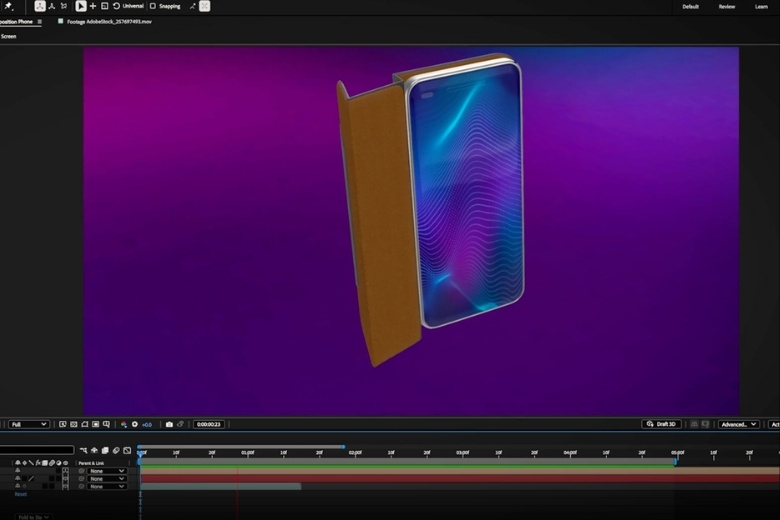780x520 pixels.
Task: Open the composition mini-flowchart icon
Action: (83, 450)
